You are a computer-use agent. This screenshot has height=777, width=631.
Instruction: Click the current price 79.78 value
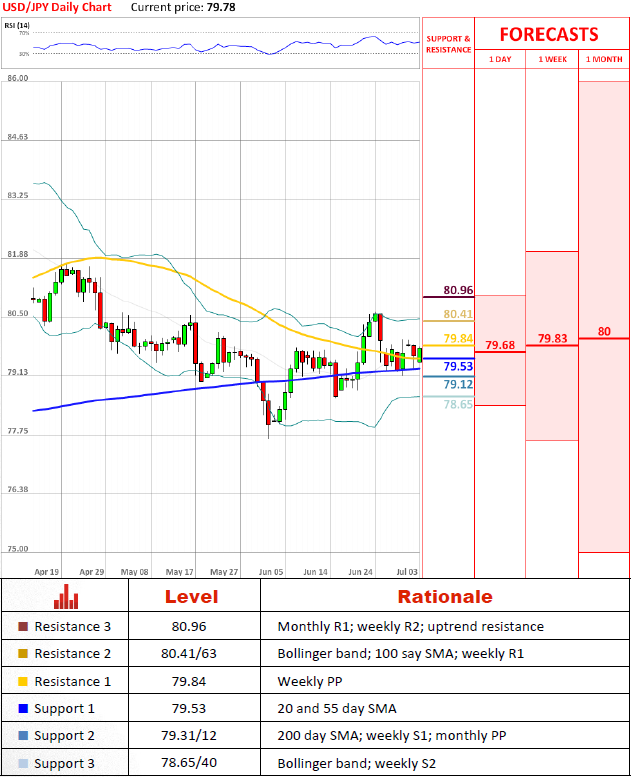(221, 7)
